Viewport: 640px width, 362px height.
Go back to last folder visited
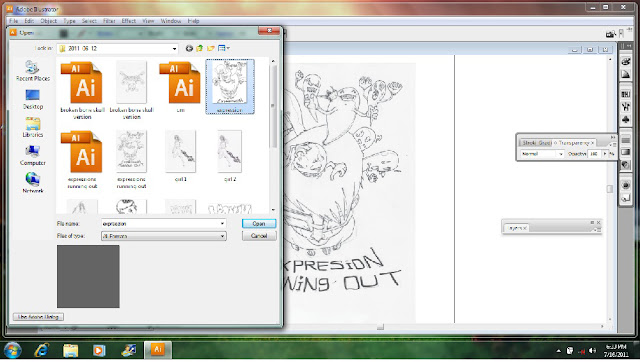(x=189, y=48)
